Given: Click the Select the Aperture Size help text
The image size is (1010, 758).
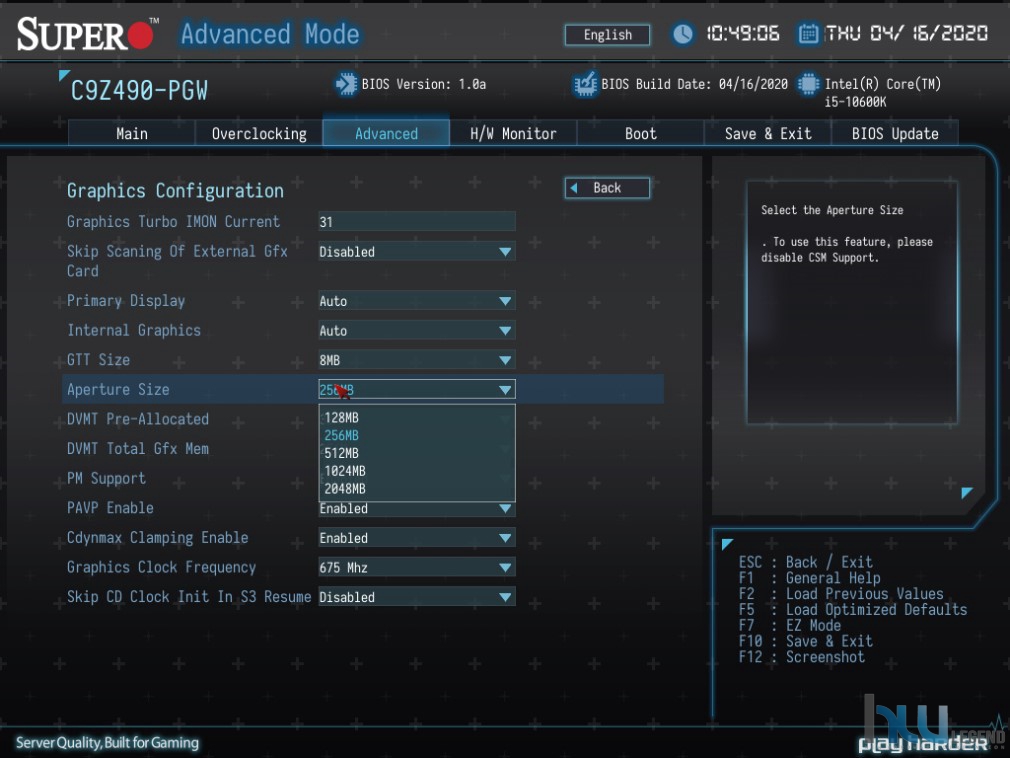Looking at the screenshot, I should pyautogui.click(x=832, y=210).
